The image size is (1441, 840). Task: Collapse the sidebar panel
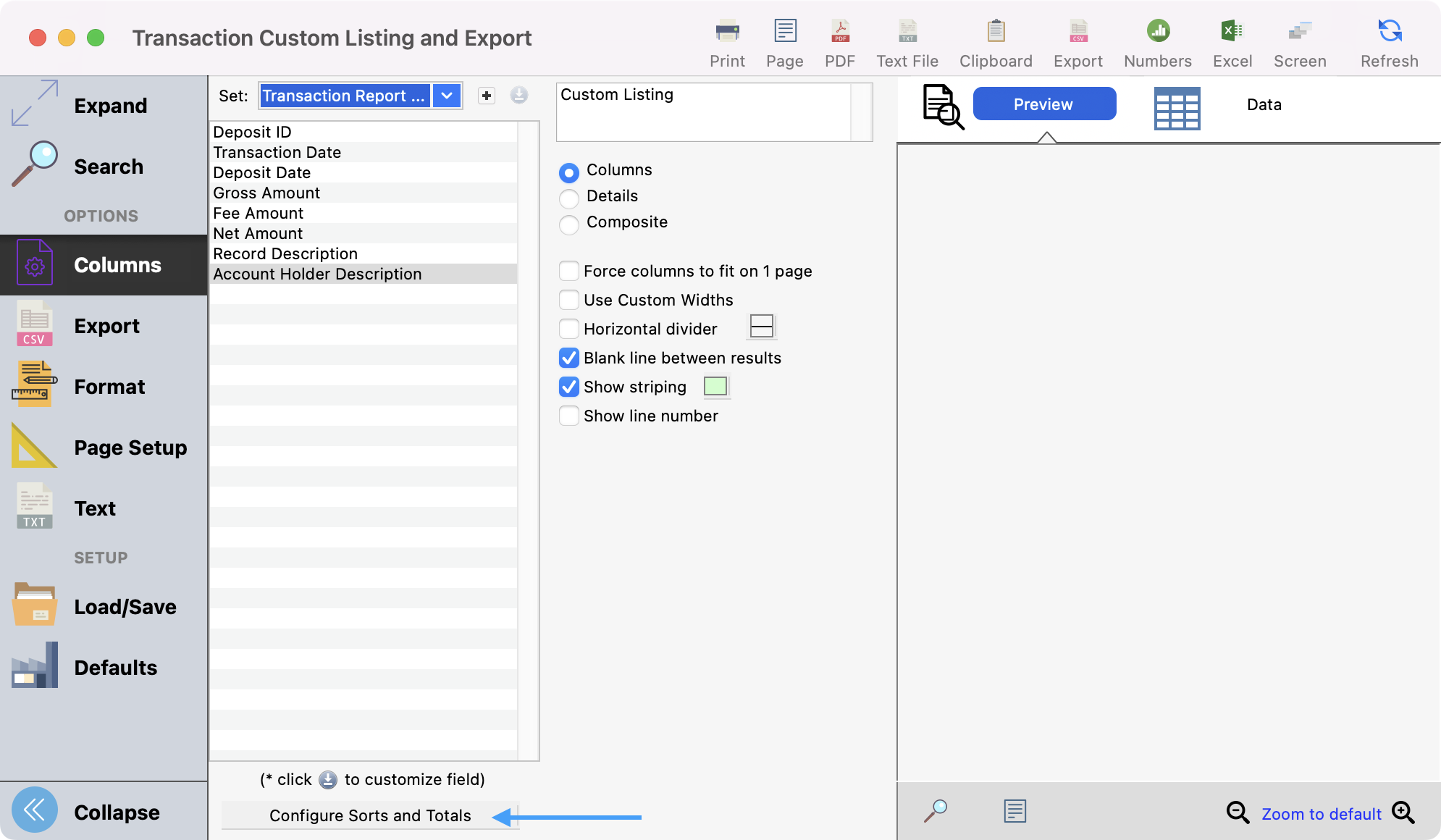pyautogui.click(x=35, y=810)
